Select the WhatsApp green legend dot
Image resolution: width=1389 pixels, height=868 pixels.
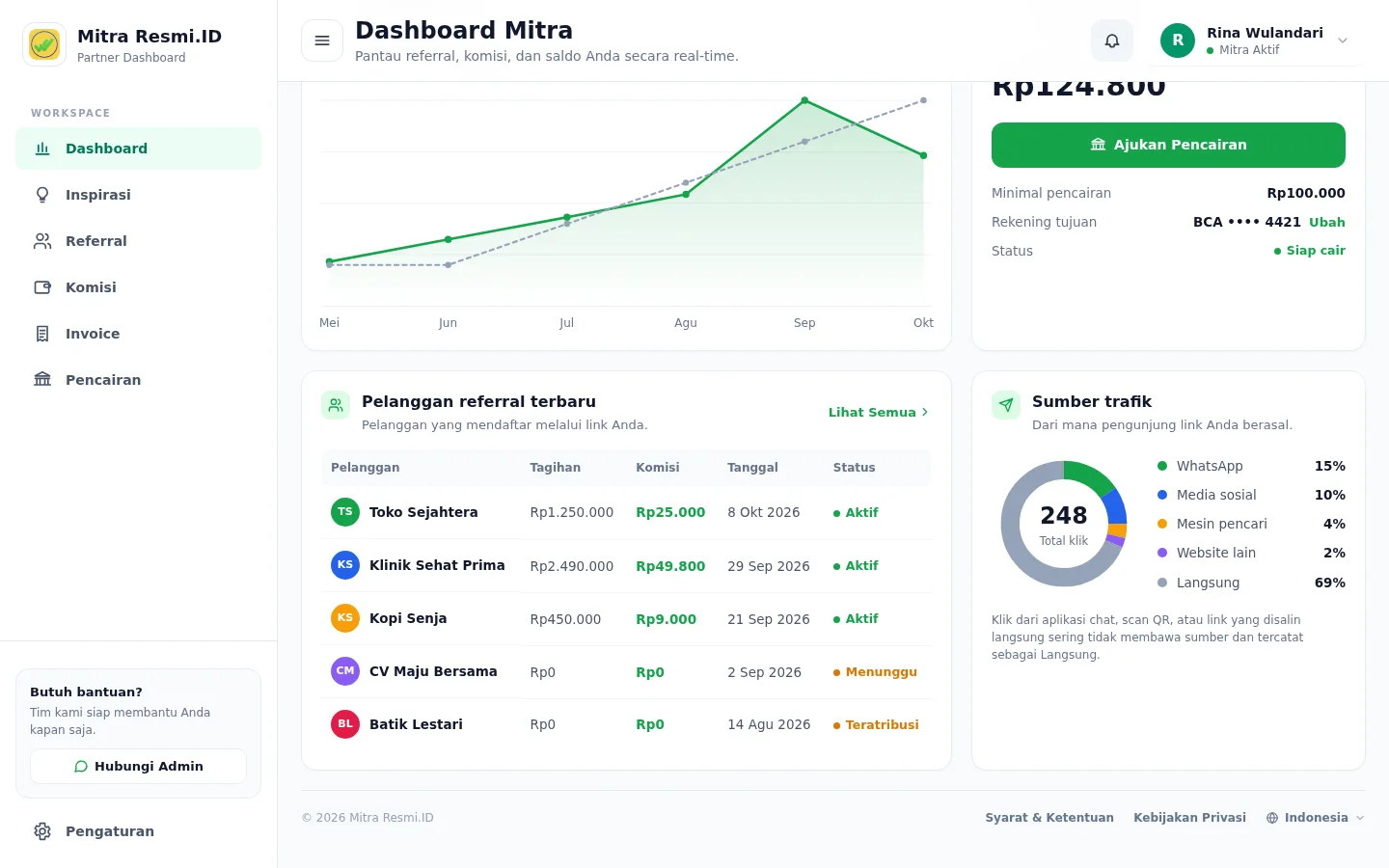[1162, 466]
